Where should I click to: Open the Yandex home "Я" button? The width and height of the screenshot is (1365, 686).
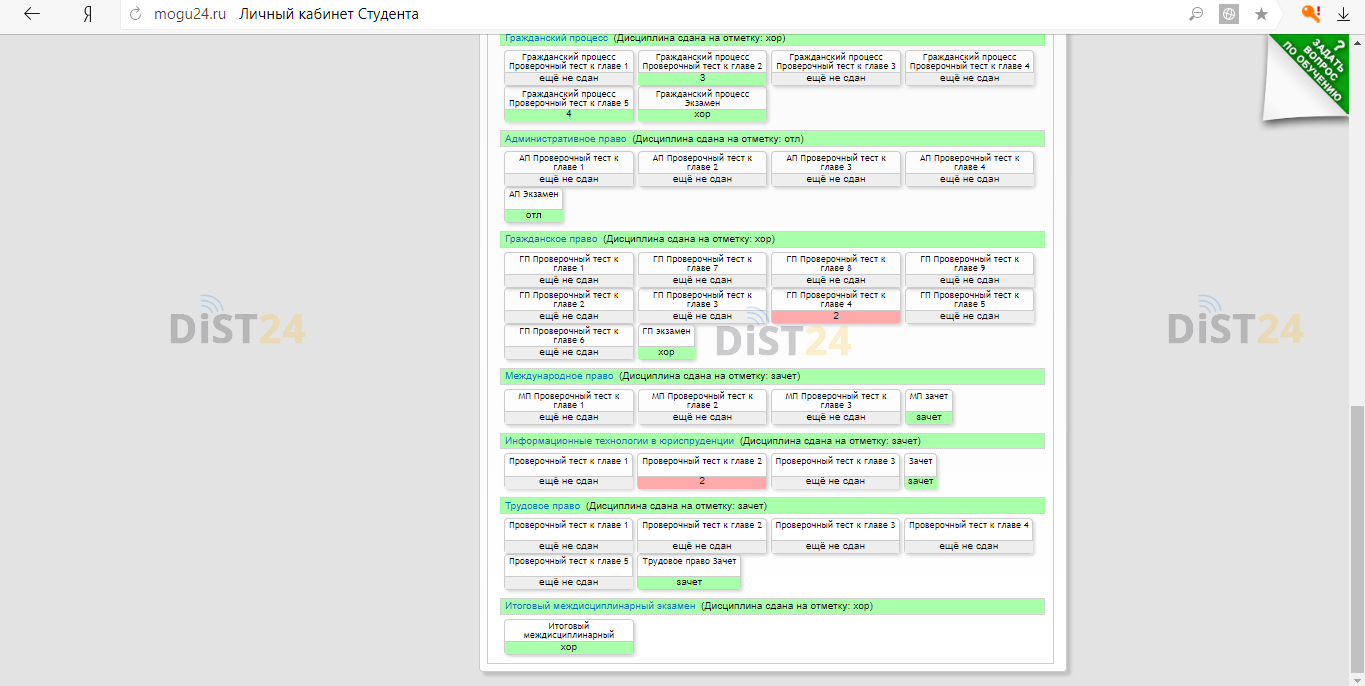pos(88,15)
